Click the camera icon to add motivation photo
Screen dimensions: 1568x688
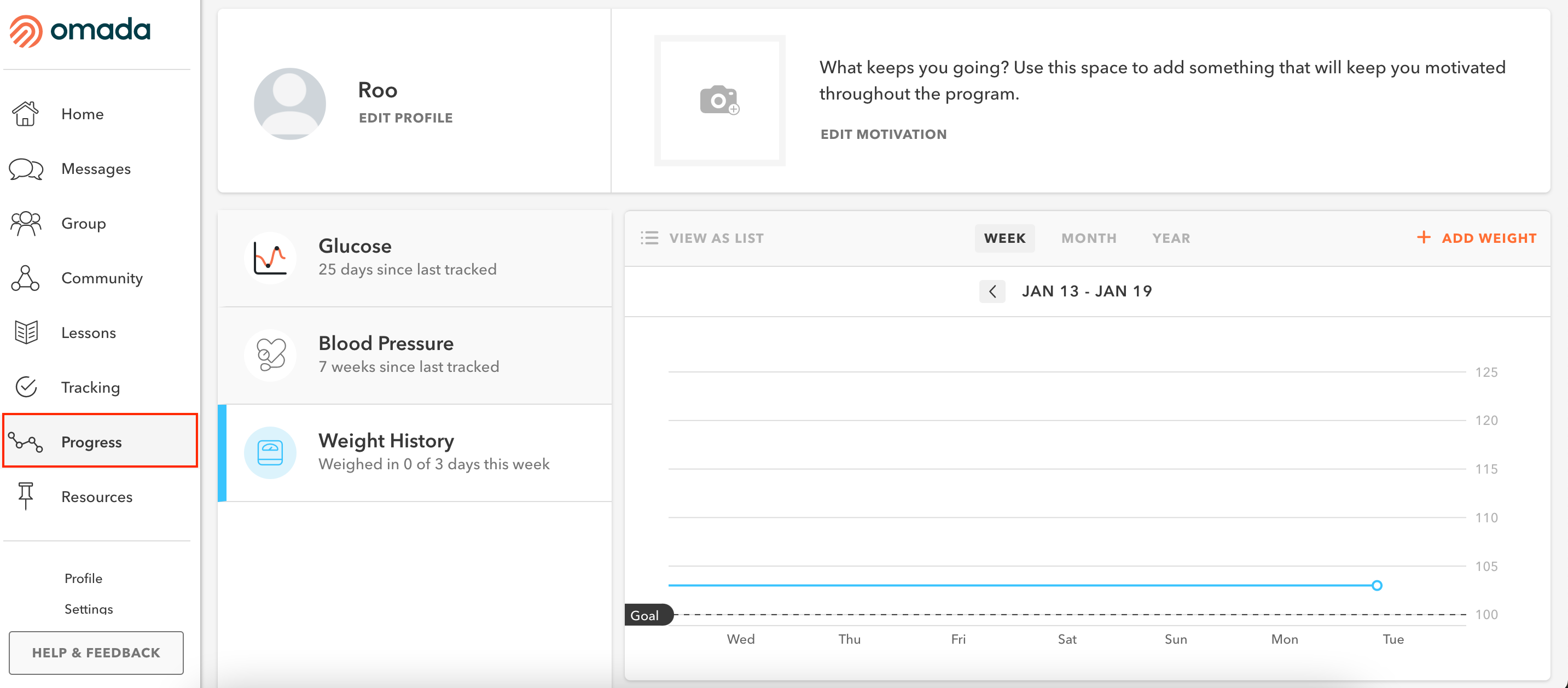pyautogui.click(x=719, y=101)
